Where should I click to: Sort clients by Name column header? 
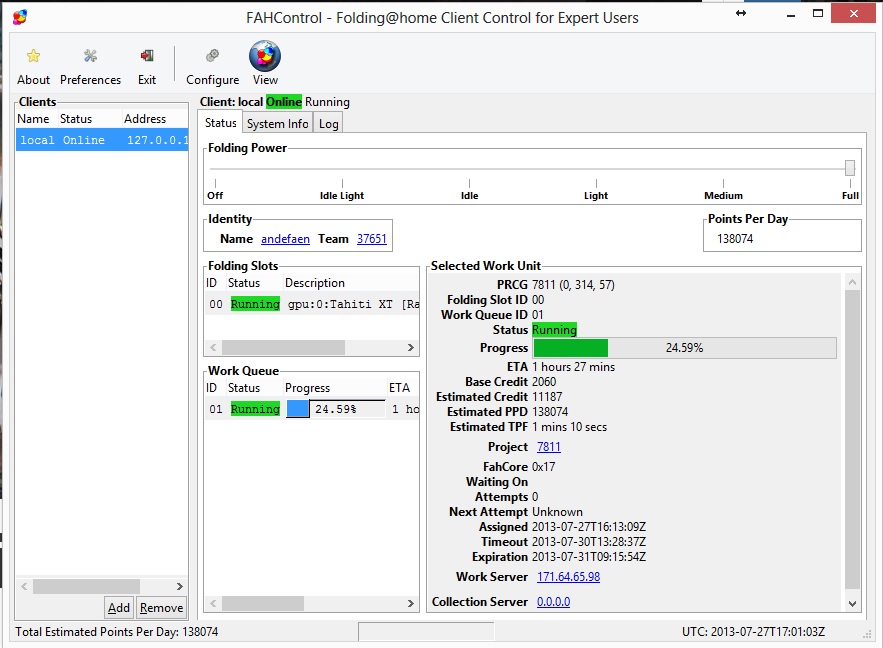33,119
